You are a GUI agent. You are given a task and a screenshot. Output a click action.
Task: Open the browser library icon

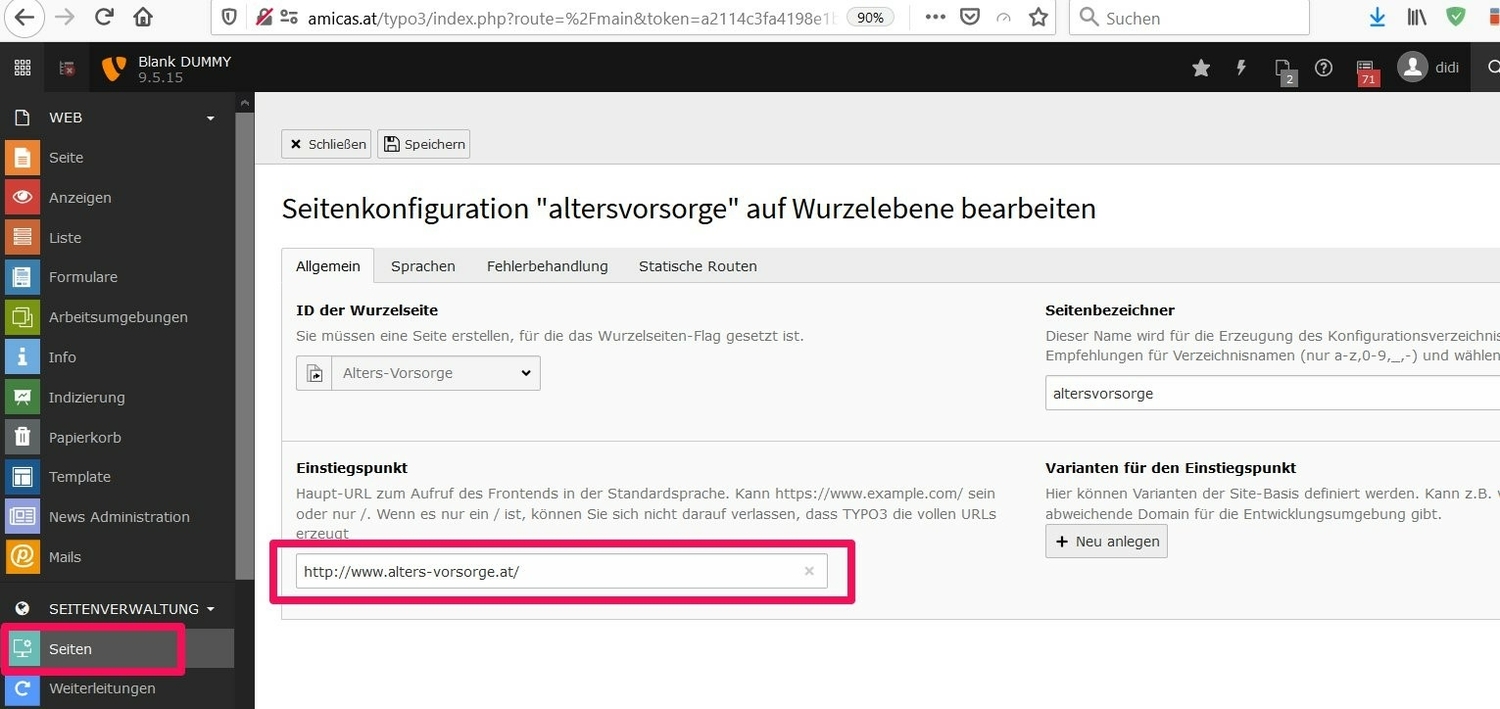pos(1417,17)
